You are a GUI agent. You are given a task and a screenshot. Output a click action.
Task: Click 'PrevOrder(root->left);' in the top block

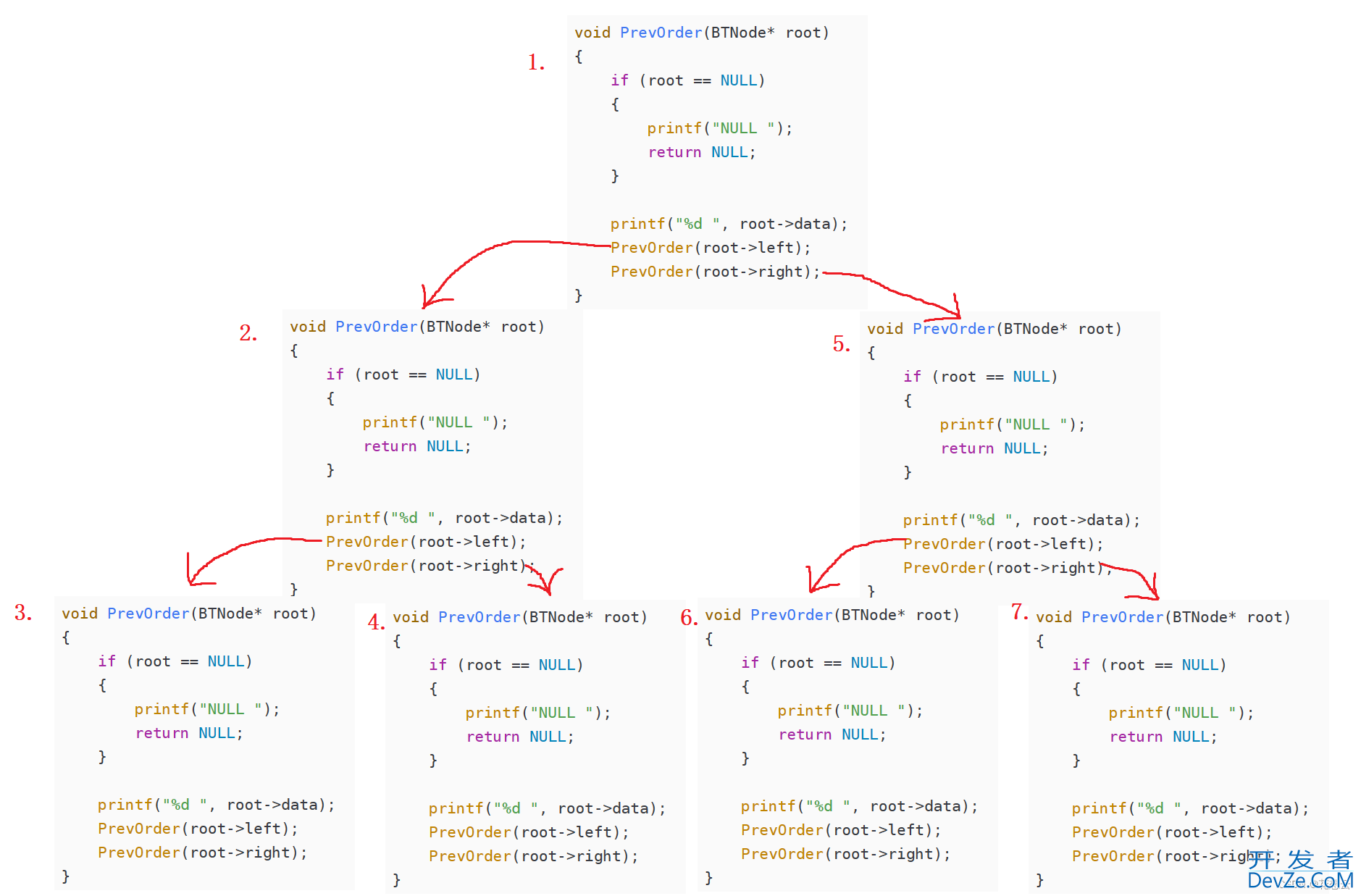(x=711, y=248)
